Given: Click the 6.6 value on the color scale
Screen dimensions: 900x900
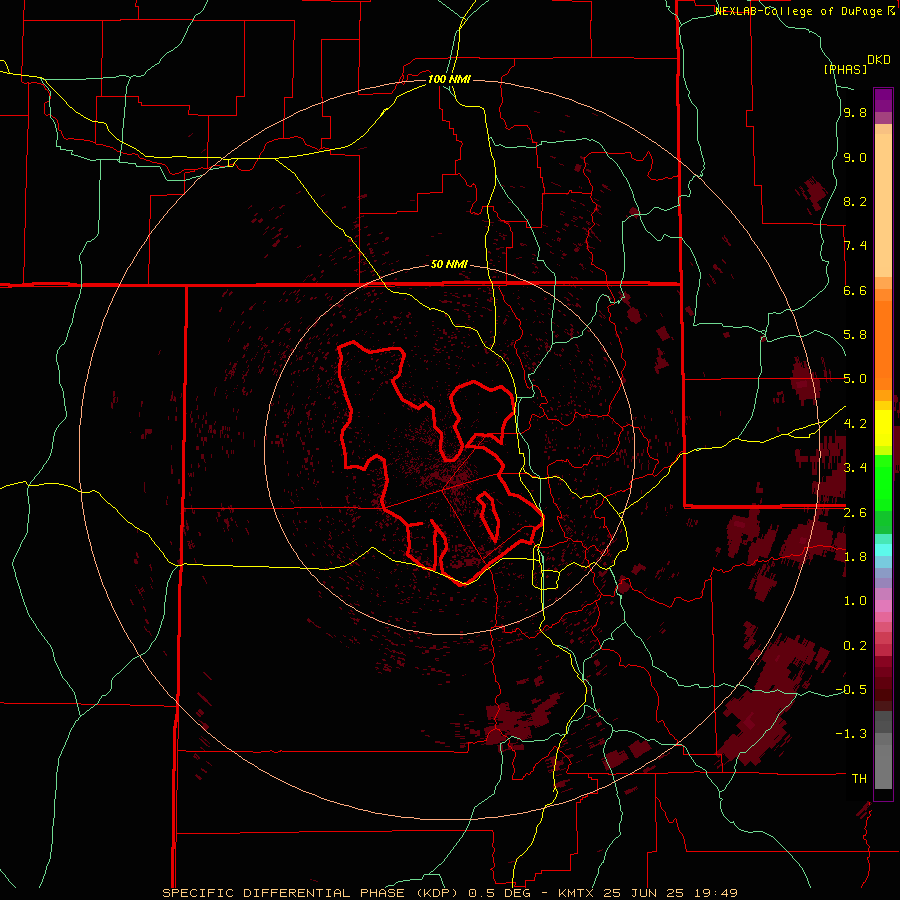Looking at the screenshot, I should click(855, 290).
